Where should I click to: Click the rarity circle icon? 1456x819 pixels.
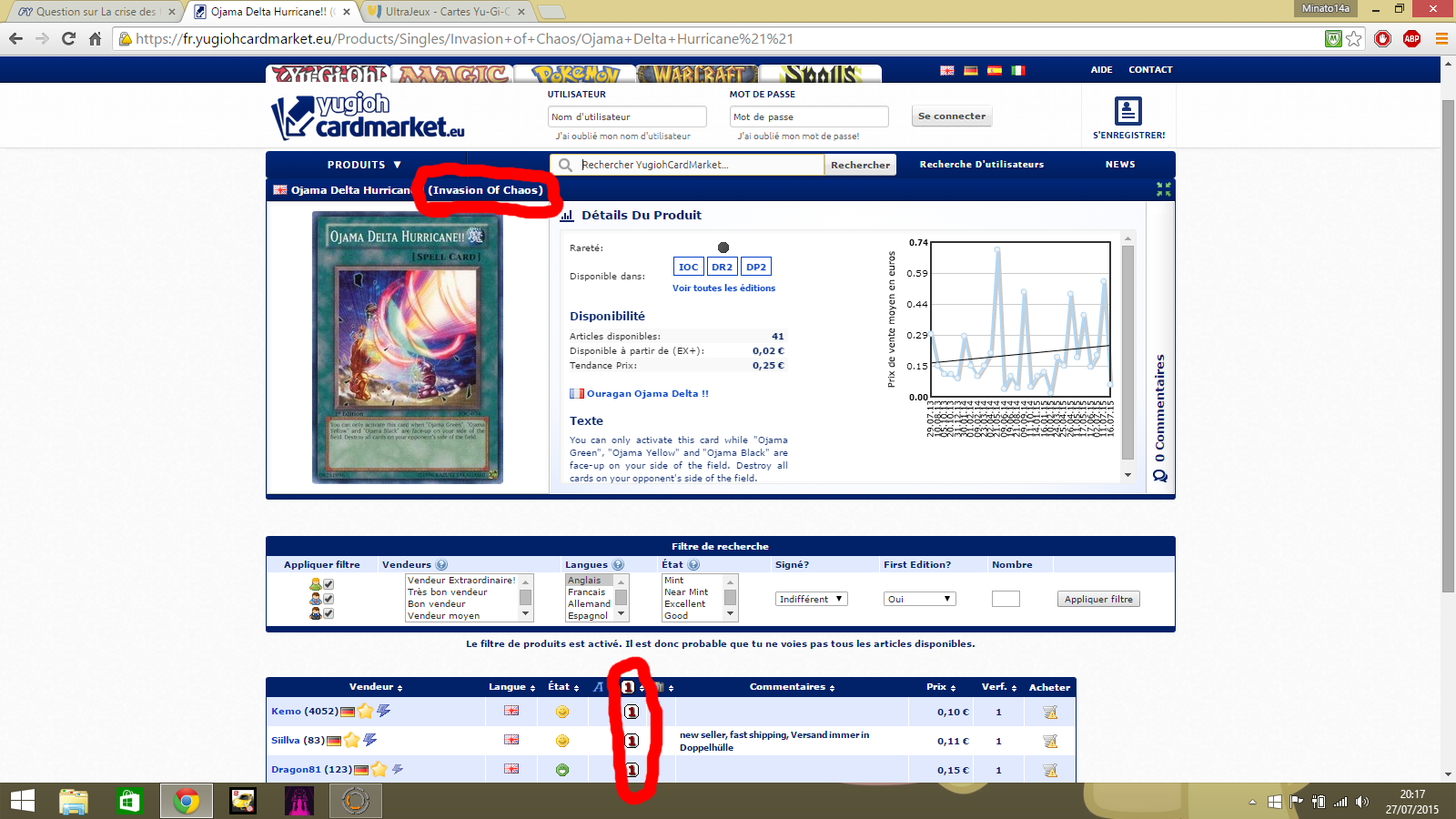coord(723,248)
